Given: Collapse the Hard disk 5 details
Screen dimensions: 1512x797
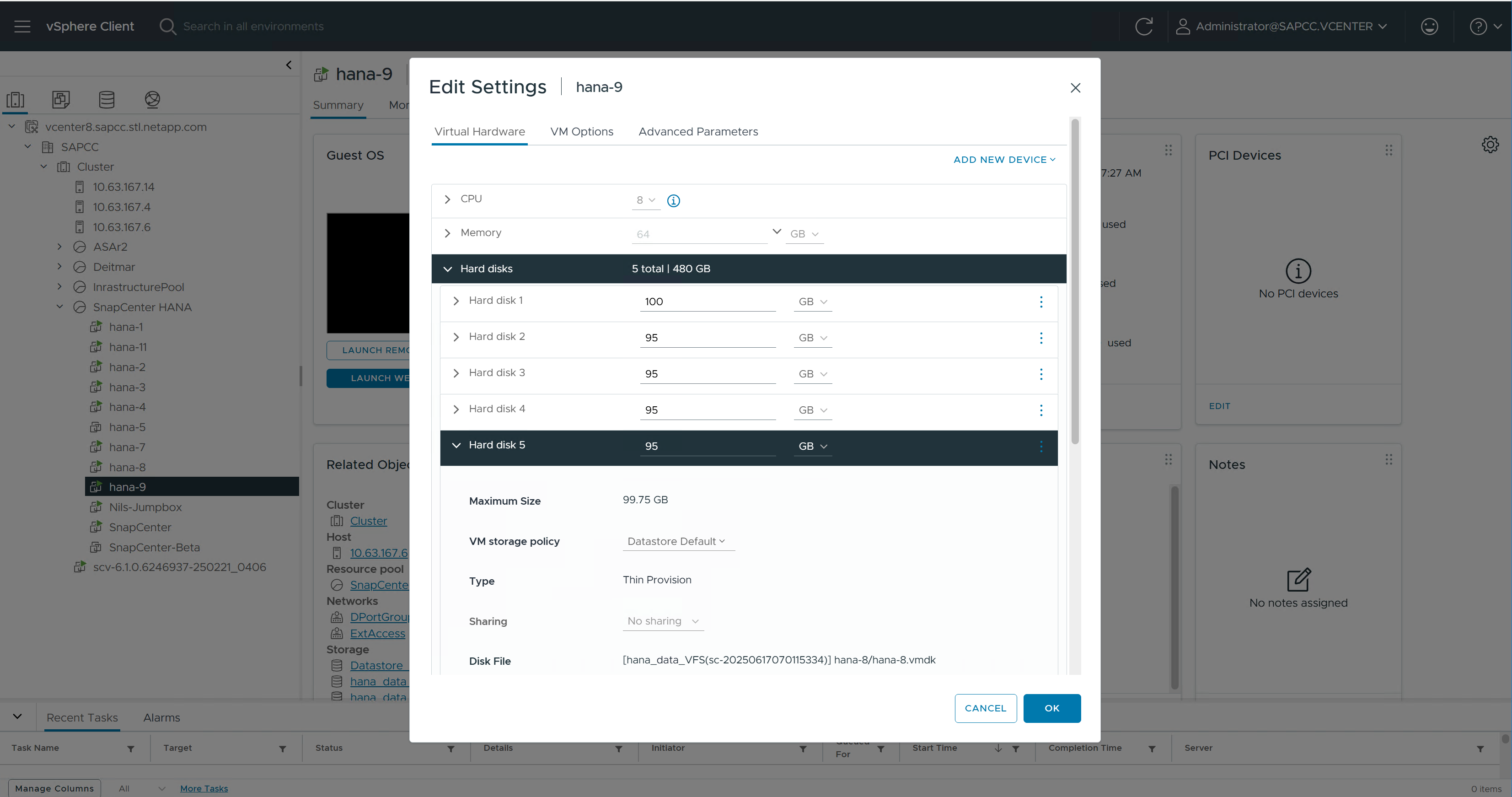Looking at the screenshot, I should click(x=456, y=445).
